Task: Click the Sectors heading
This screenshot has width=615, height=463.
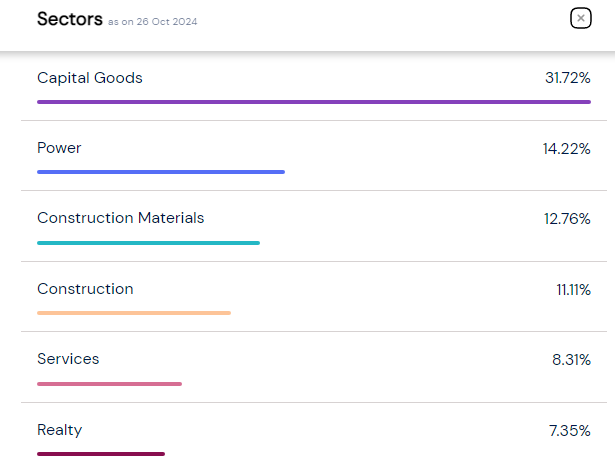Action: click(x=69, y=19)
